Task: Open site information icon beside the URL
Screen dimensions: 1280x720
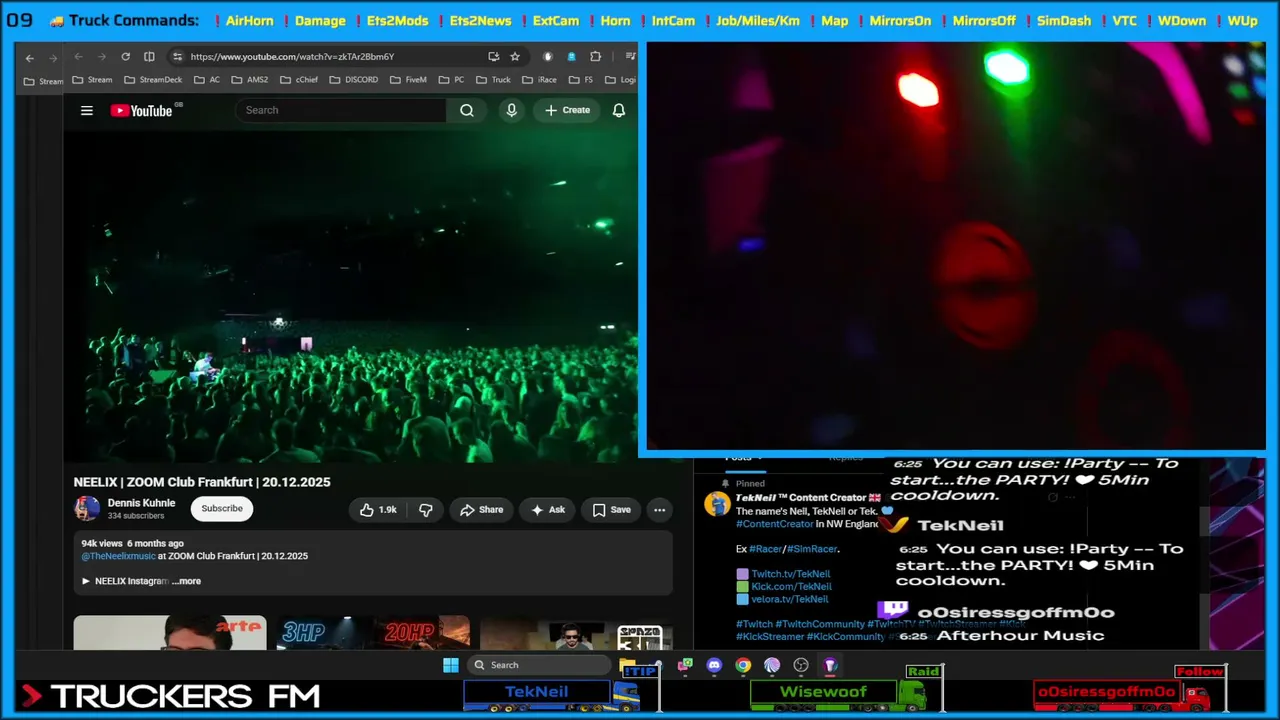Action: point(177,57)
